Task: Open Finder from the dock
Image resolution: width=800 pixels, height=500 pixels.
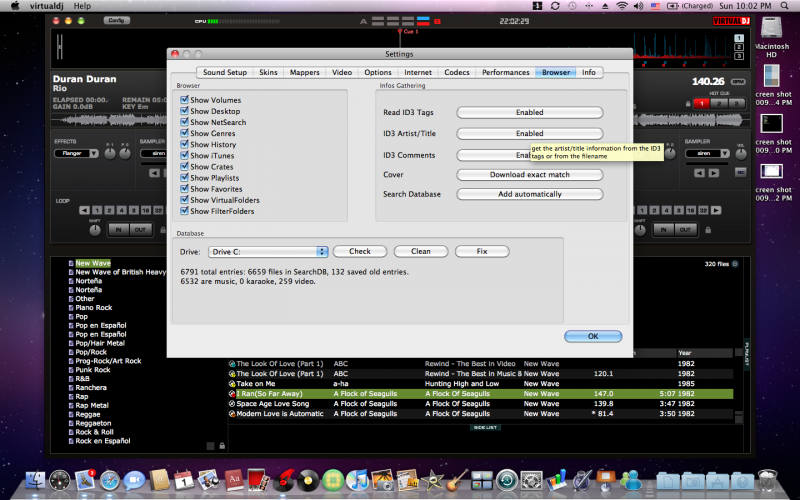Action: point(36,481)
